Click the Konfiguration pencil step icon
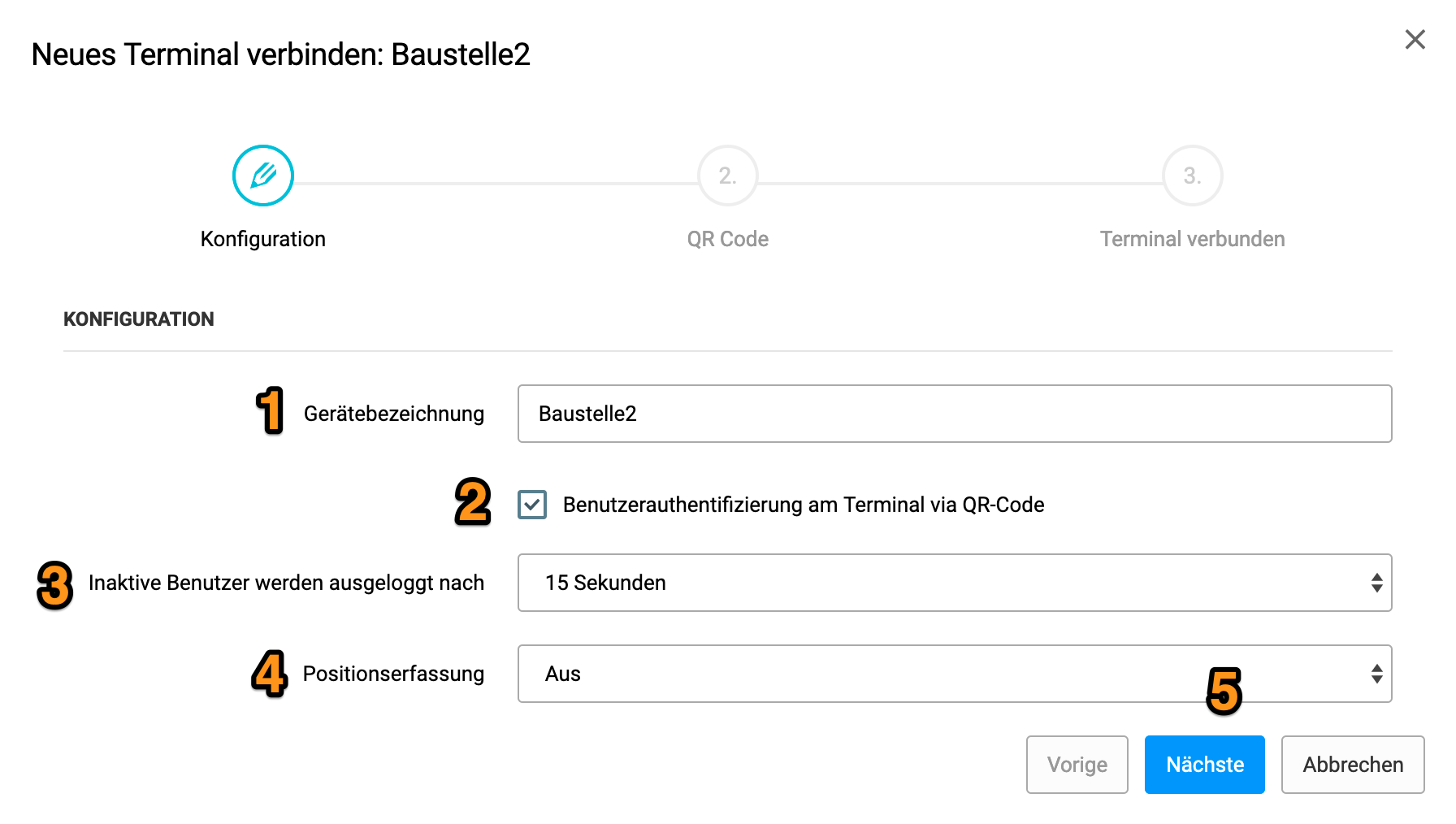The height and width of the screenshot is (824, 1456). (262, 176)
